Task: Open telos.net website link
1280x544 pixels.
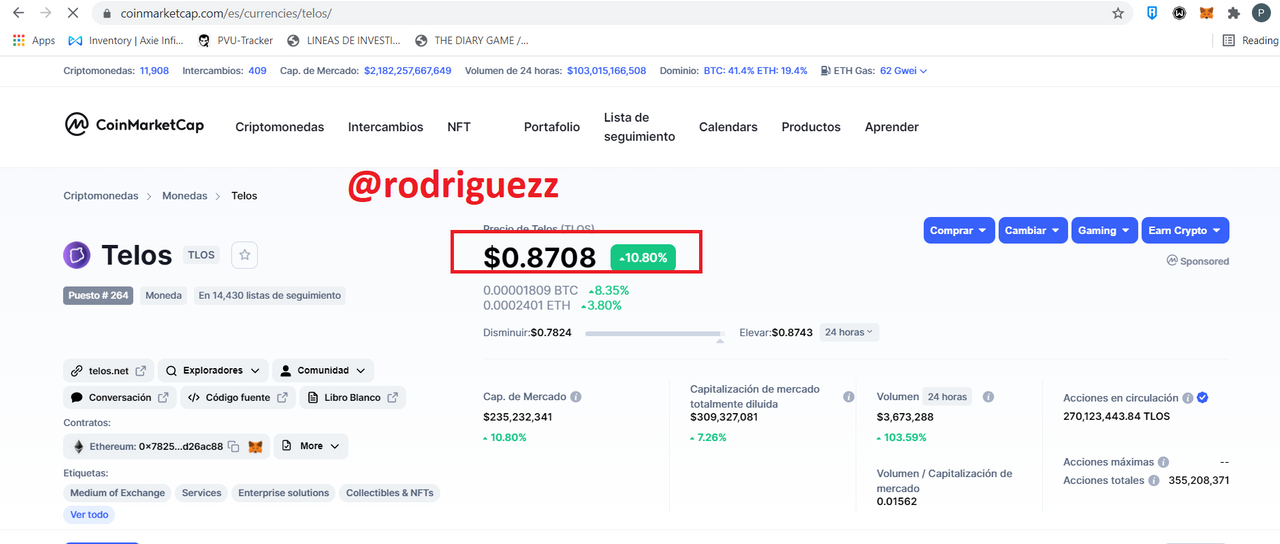Action: [x=108, y=371]
